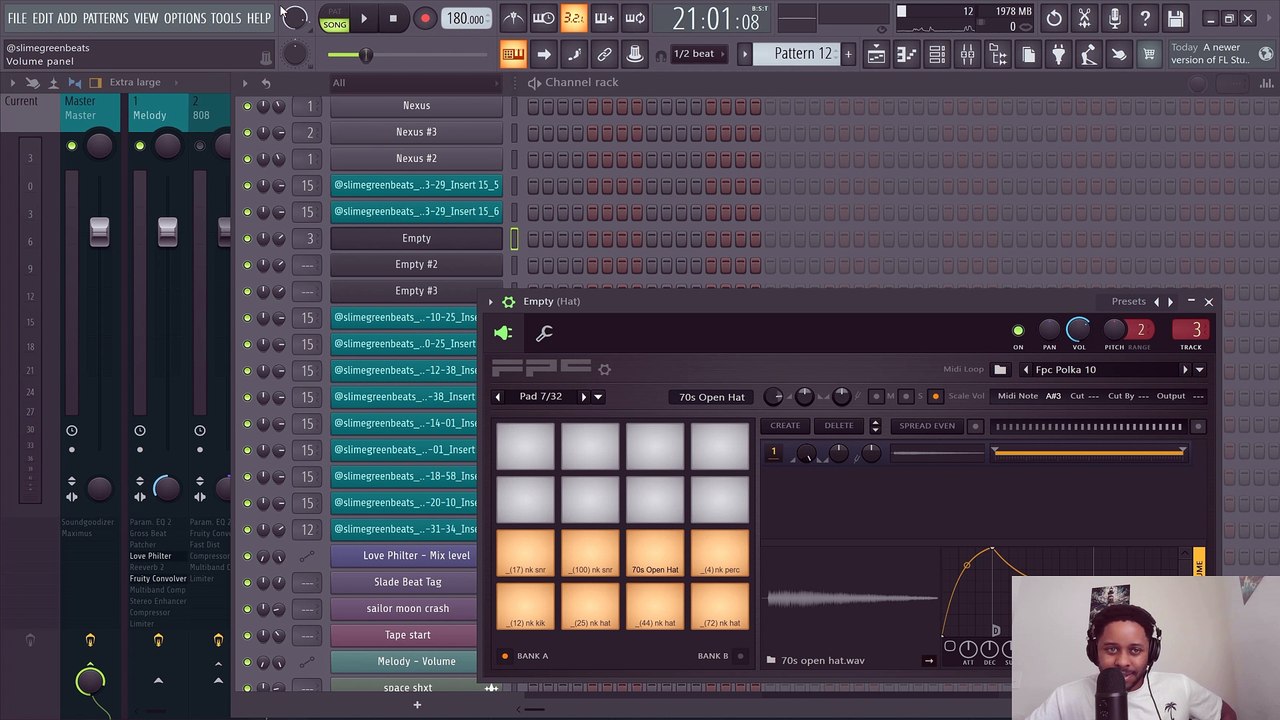Select Bank B radio button
The width and height of the screenshot is (1280, 720).
pos(740,656)
